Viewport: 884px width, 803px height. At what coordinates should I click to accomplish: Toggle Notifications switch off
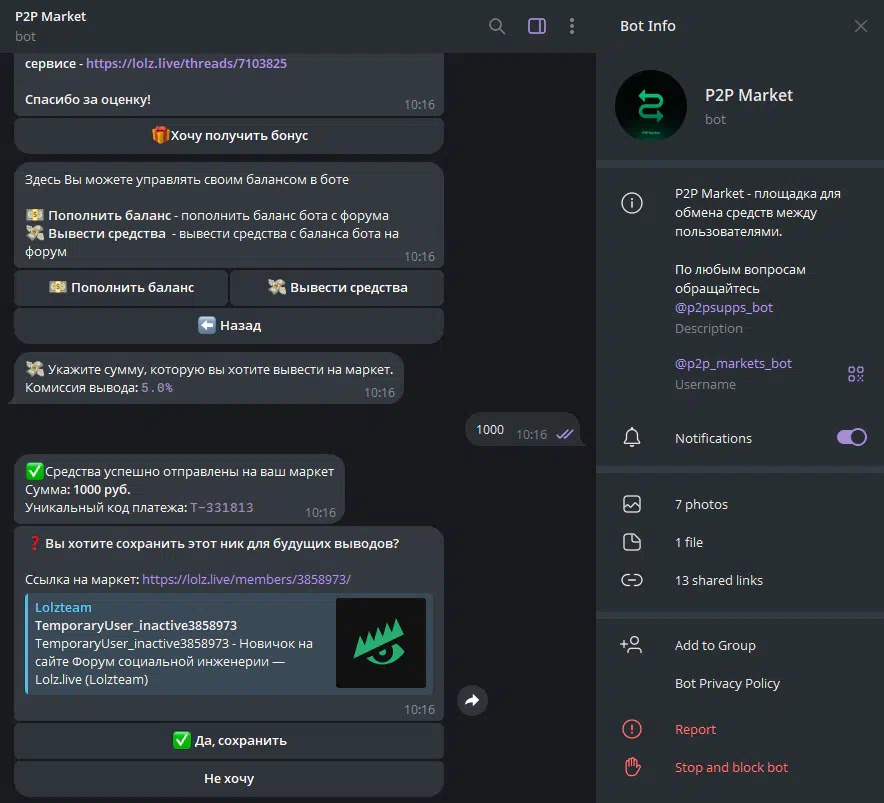pyautogui.click(x=851, y=438)
